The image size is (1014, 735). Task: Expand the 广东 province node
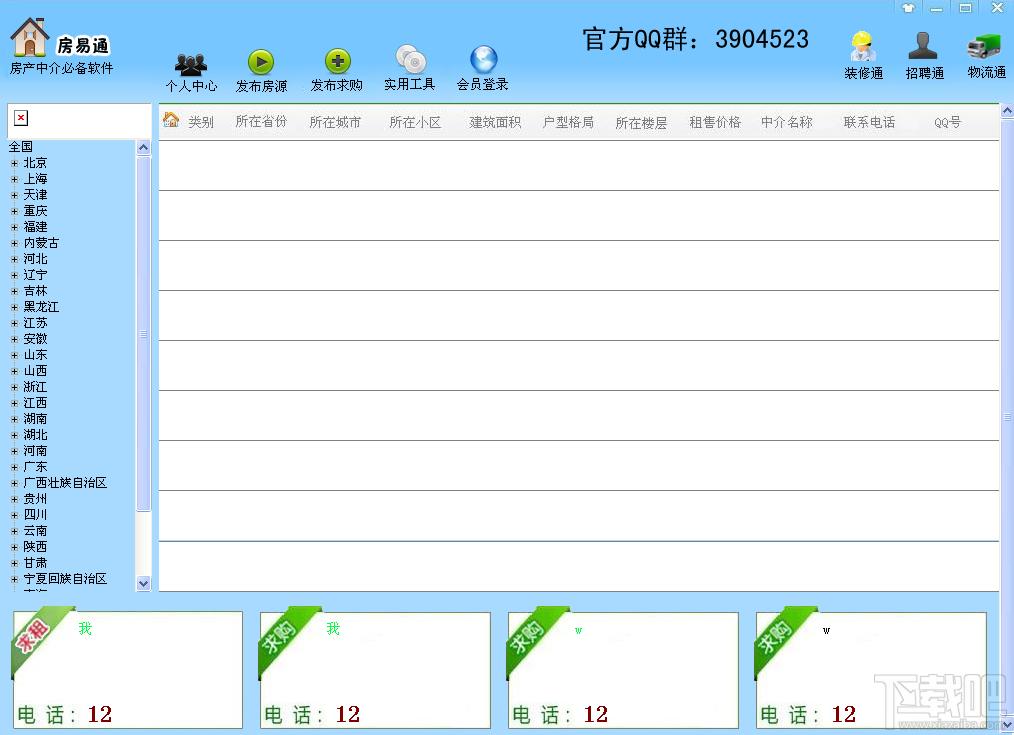coord(14,467)
